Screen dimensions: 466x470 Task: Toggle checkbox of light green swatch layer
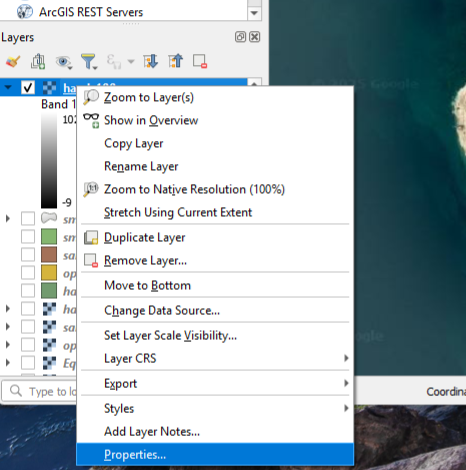(x=28, y=237)
